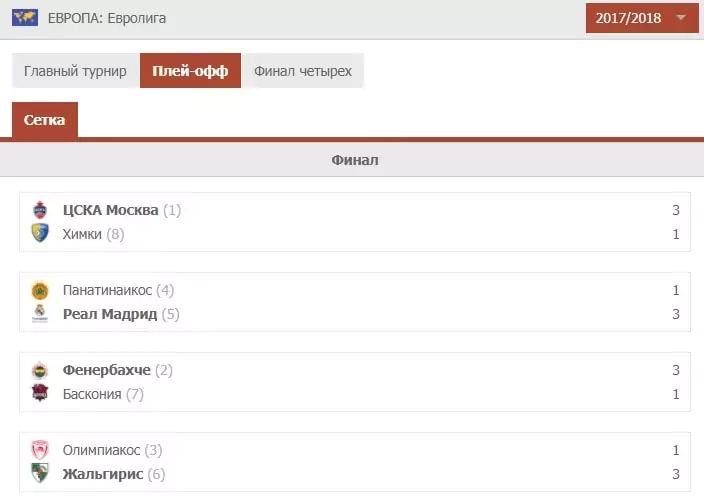Click Баскония's series score 1
The image size is (704, 499).
[676, 394]
